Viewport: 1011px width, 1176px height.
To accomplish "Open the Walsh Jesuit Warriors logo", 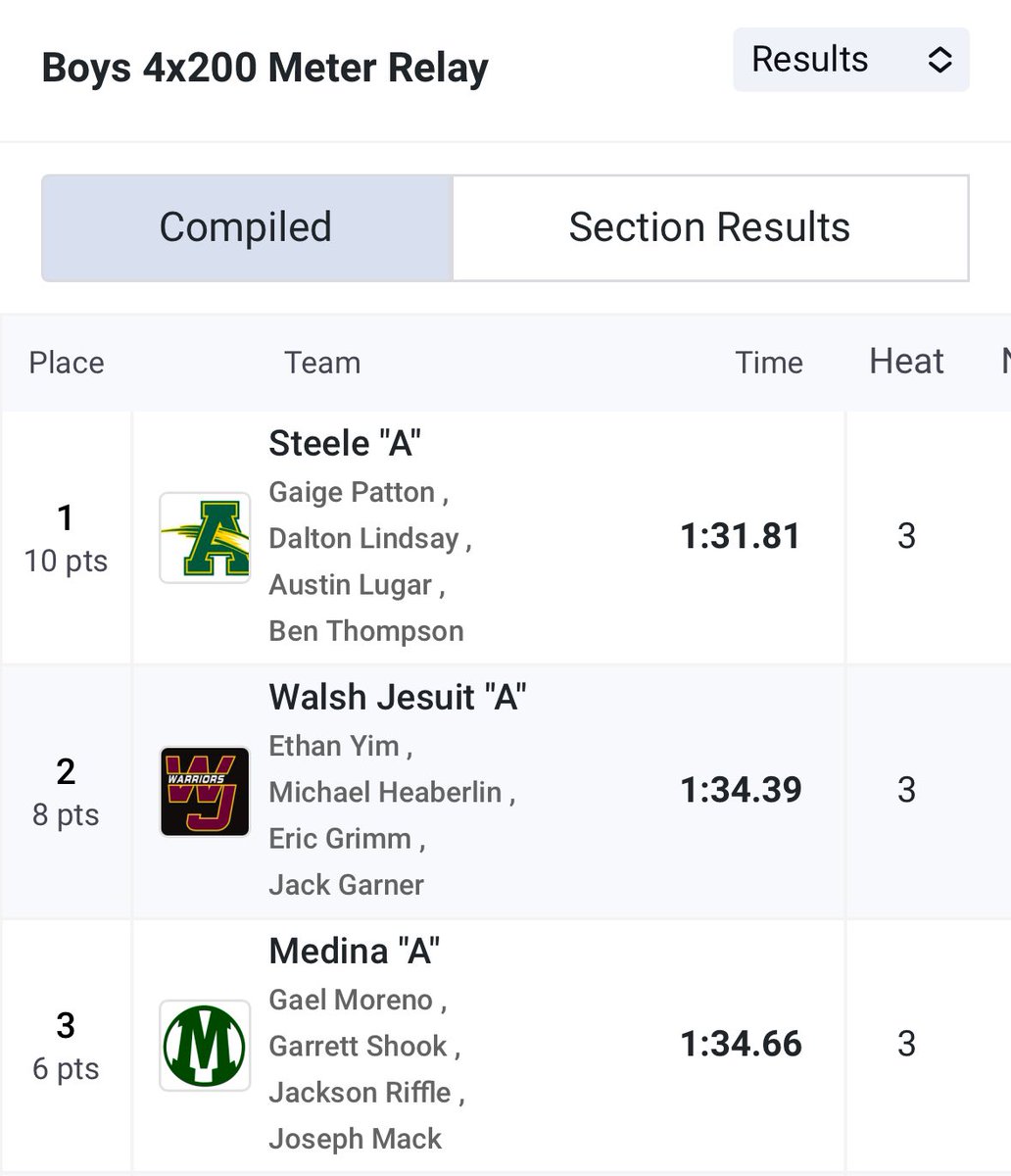I will [x=205, y=792].
